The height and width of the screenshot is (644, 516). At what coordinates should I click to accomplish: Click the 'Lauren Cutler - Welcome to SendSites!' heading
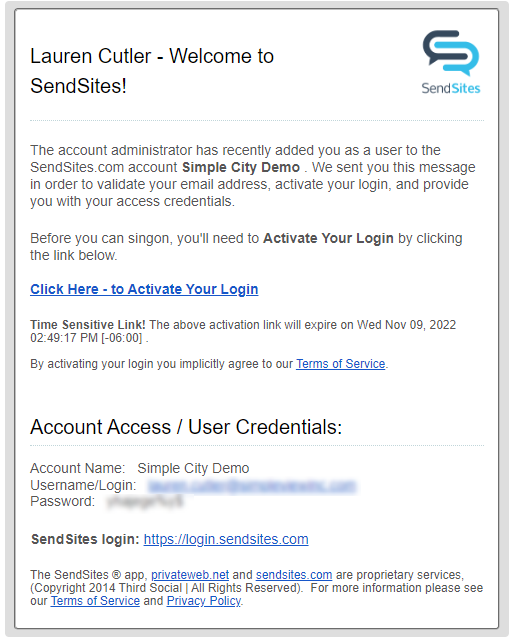152,71
